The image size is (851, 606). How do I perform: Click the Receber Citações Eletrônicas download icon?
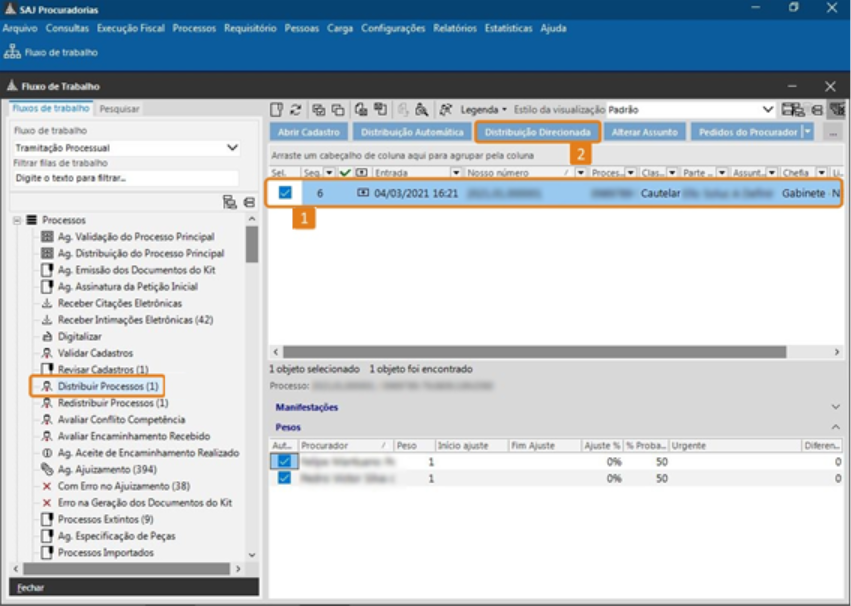[x=46, y=303]
